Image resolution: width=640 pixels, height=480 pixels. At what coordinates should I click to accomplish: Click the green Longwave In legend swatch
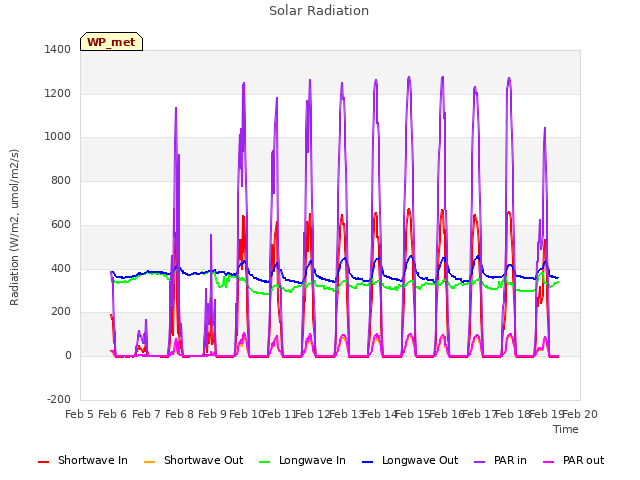[264, 462]
